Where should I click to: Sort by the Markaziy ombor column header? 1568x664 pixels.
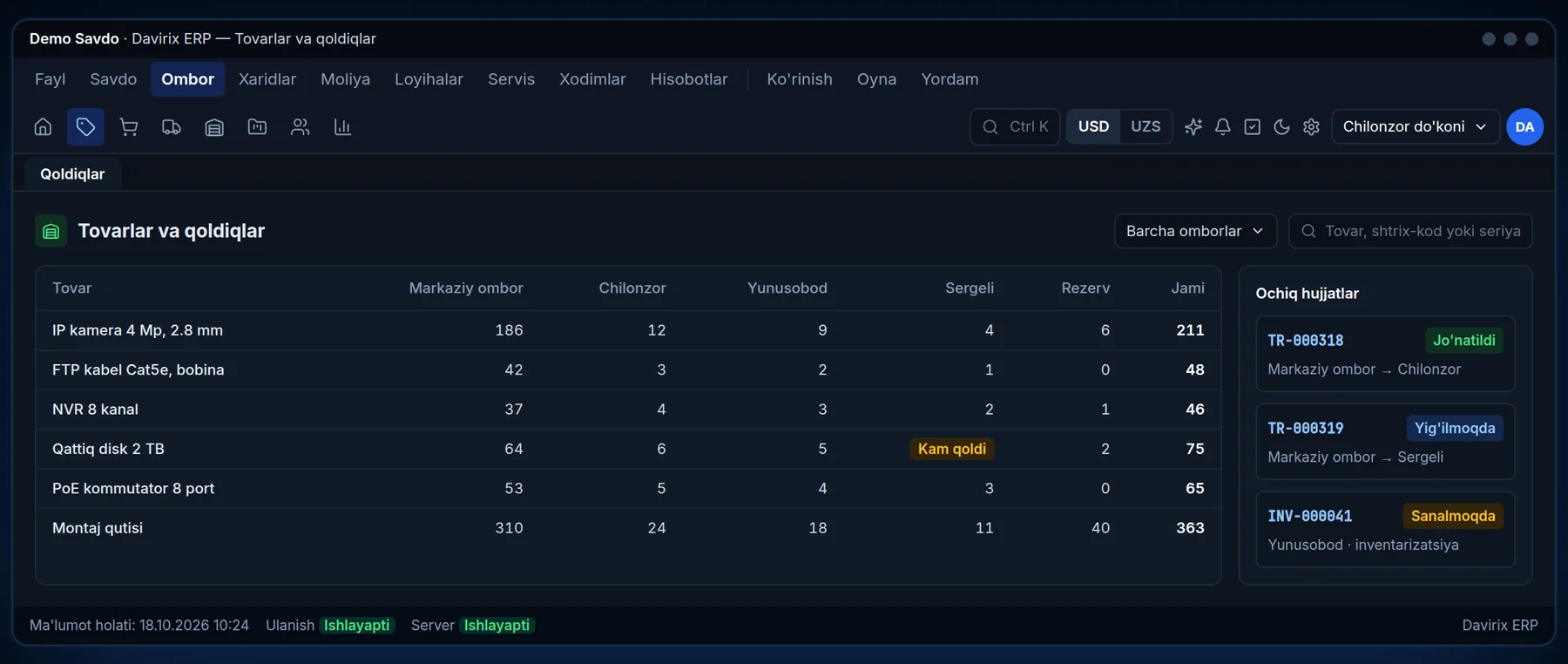(x=466, y=288)
